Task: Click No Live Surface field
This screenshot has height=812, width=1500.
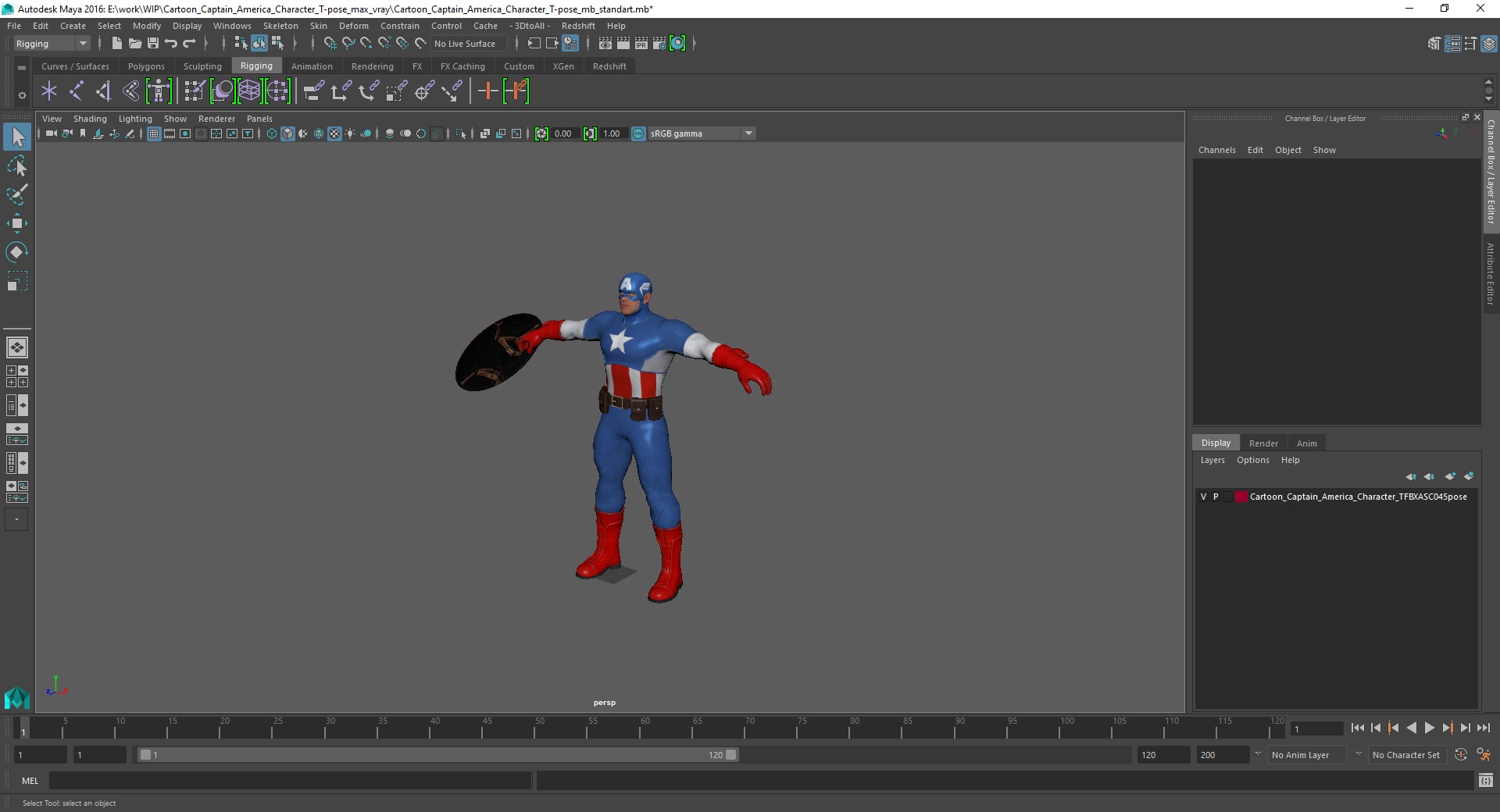Action: tap(470, 44)
